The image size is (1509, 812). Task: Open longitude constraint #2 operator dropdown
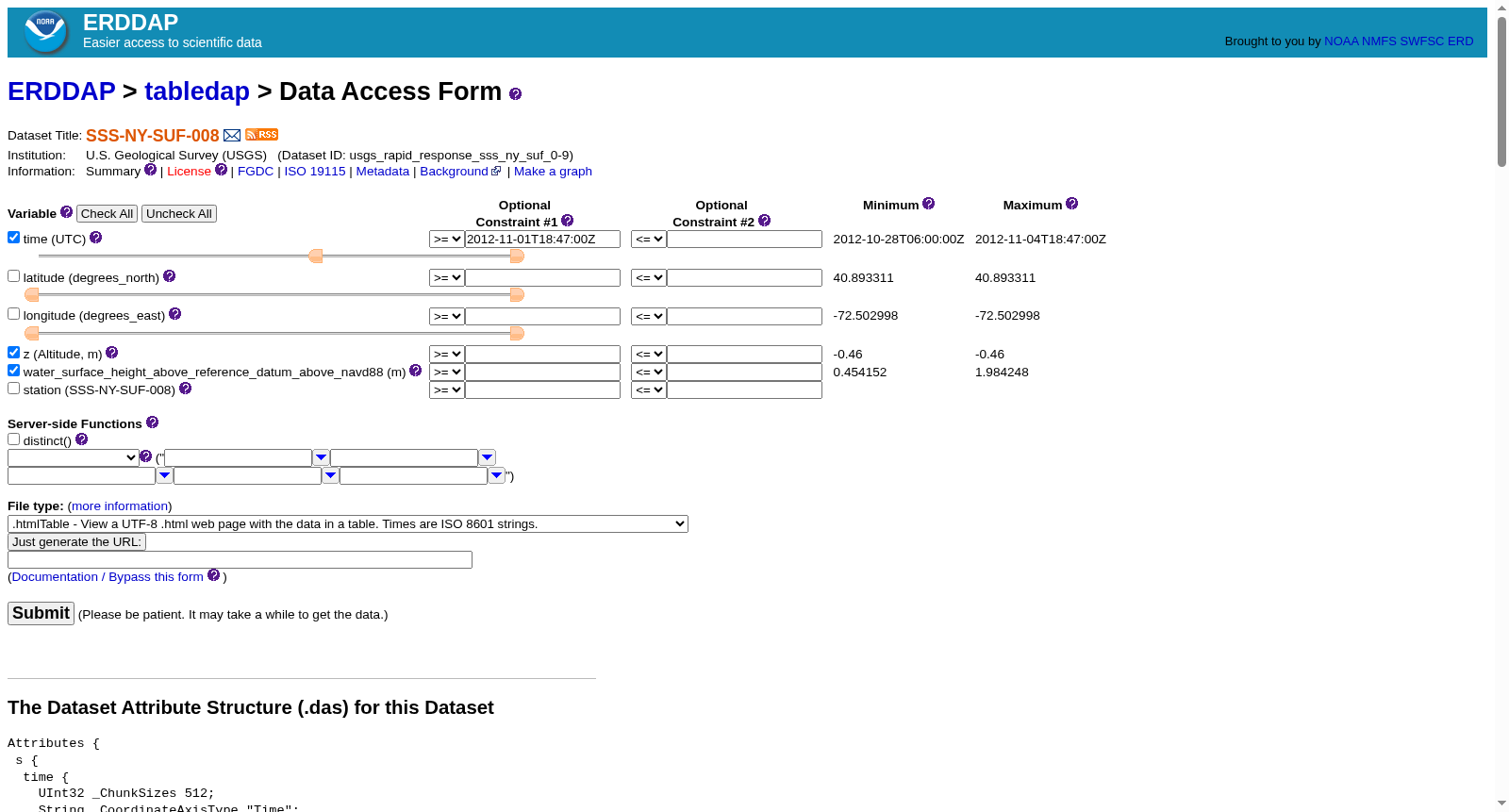pos(648,317)
